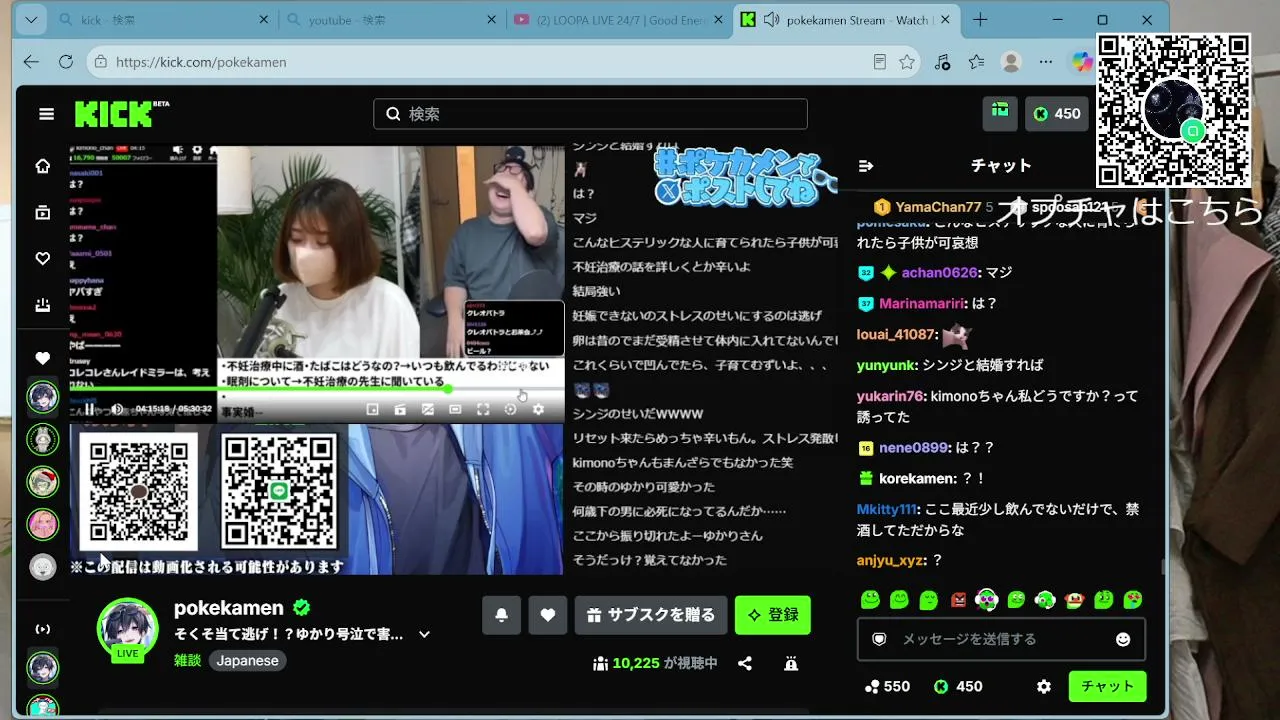
Task: Click the browser address bar URL
Action: coord(201,62)
